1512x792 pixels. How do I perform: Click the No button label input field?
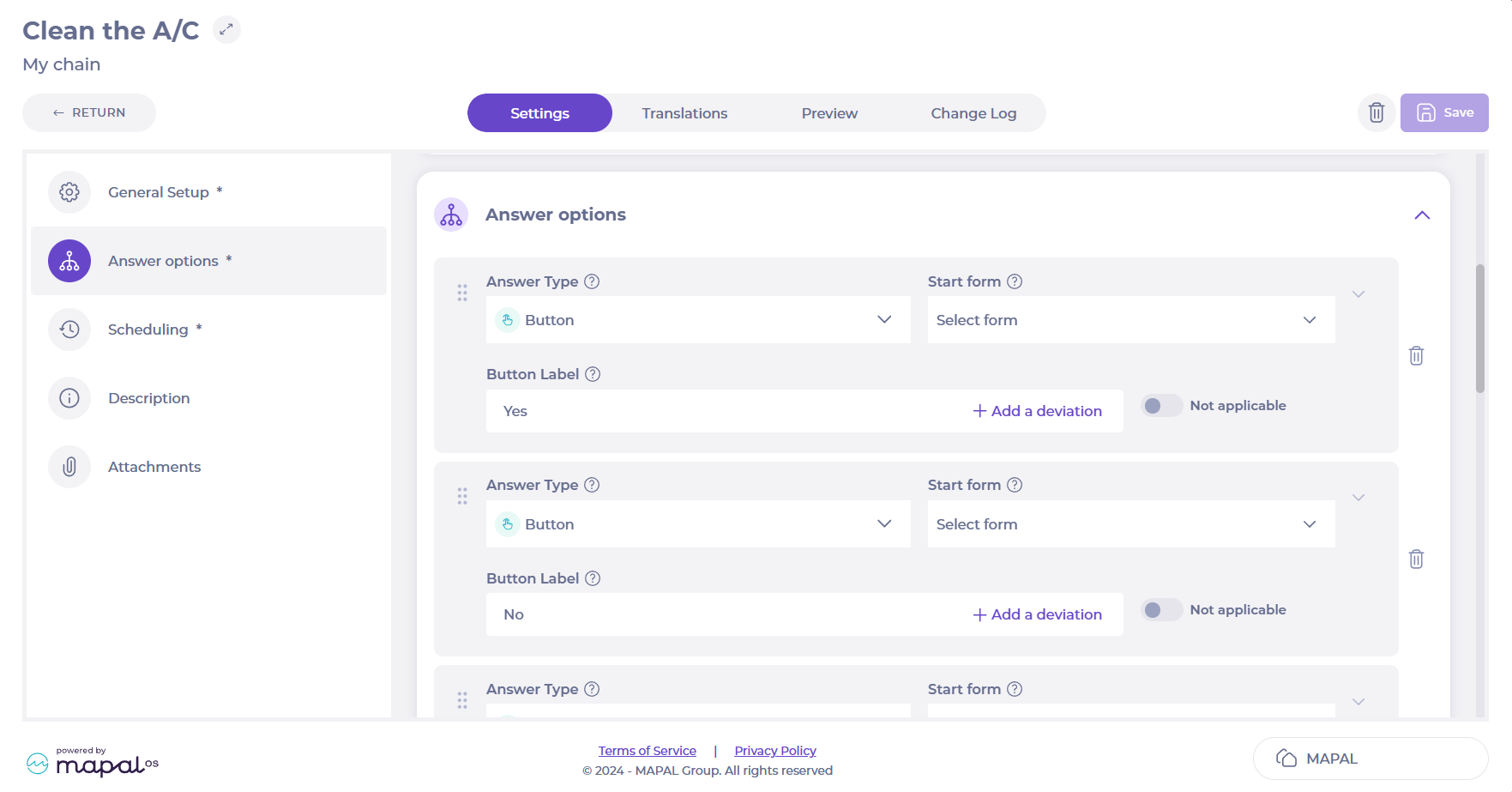(720, 614)
